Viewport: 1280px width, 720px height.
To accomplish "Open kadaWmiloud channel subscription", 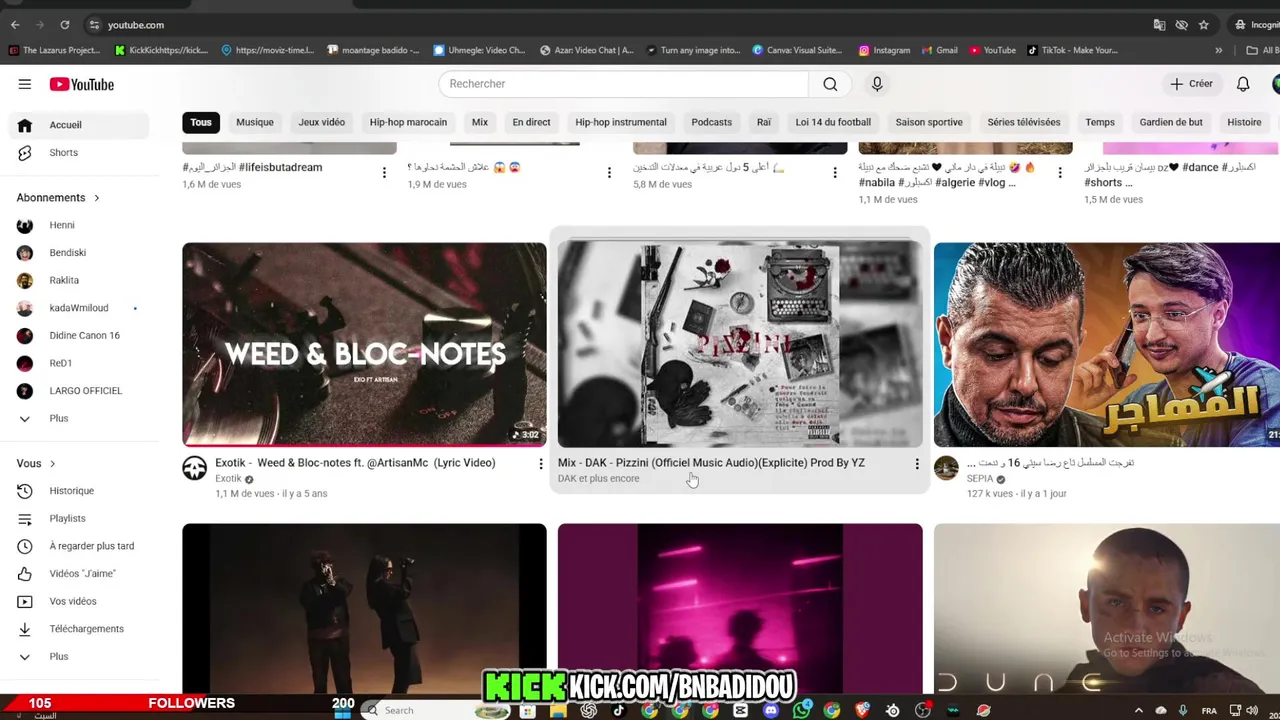I will [79, 308].
